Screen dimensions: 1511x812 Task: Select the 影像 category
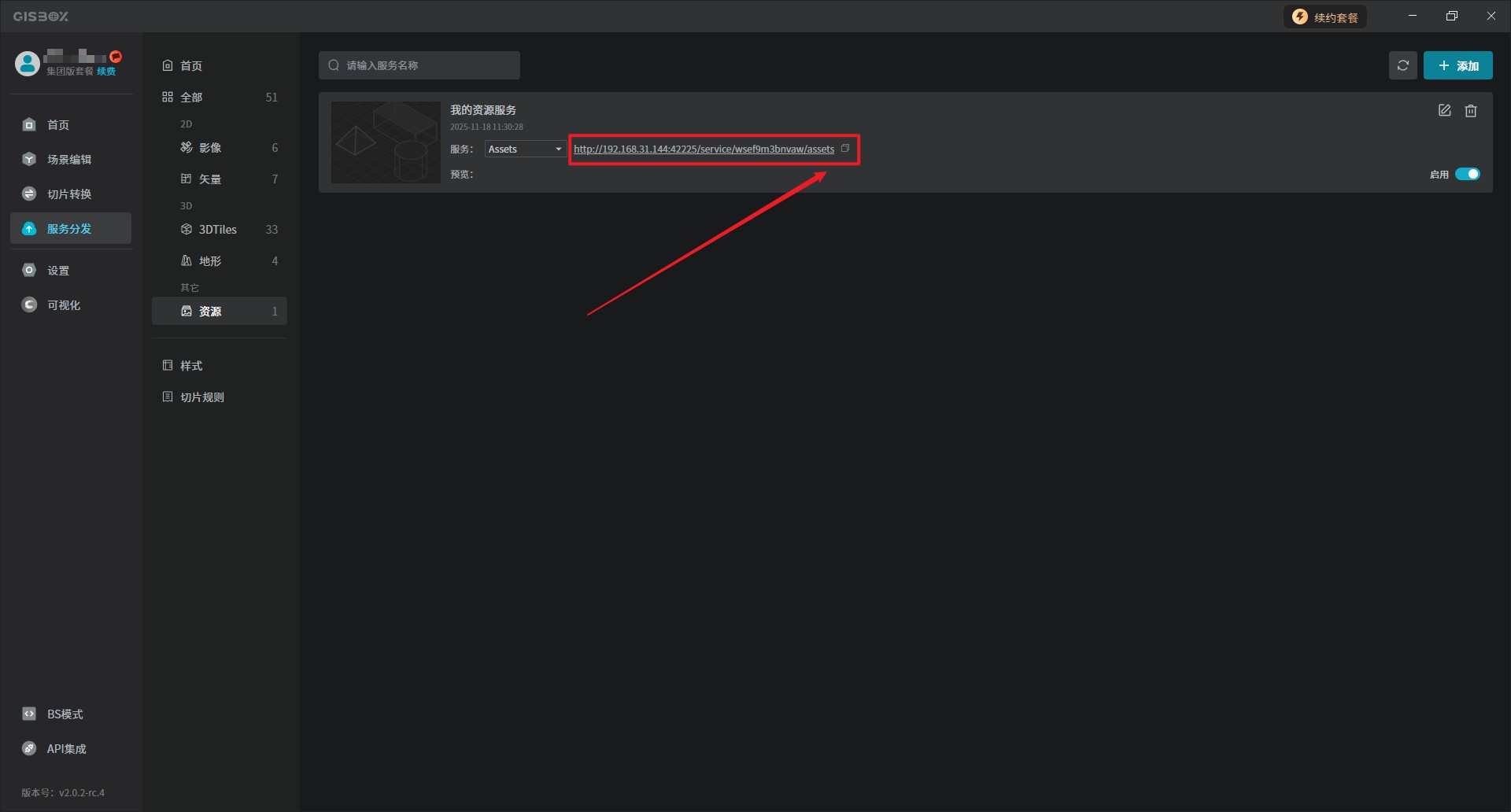tap(210, 148)
